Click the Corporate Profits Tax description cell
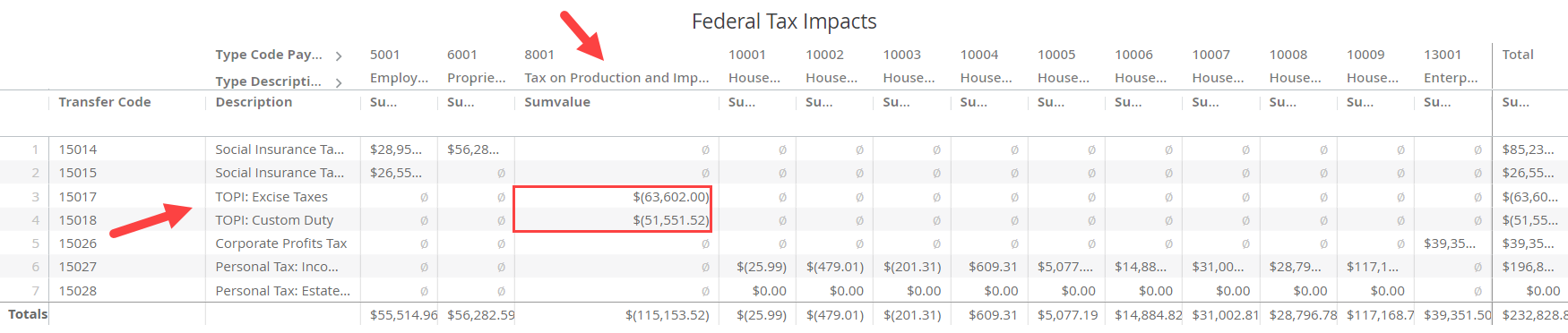 tap(281, 243)
